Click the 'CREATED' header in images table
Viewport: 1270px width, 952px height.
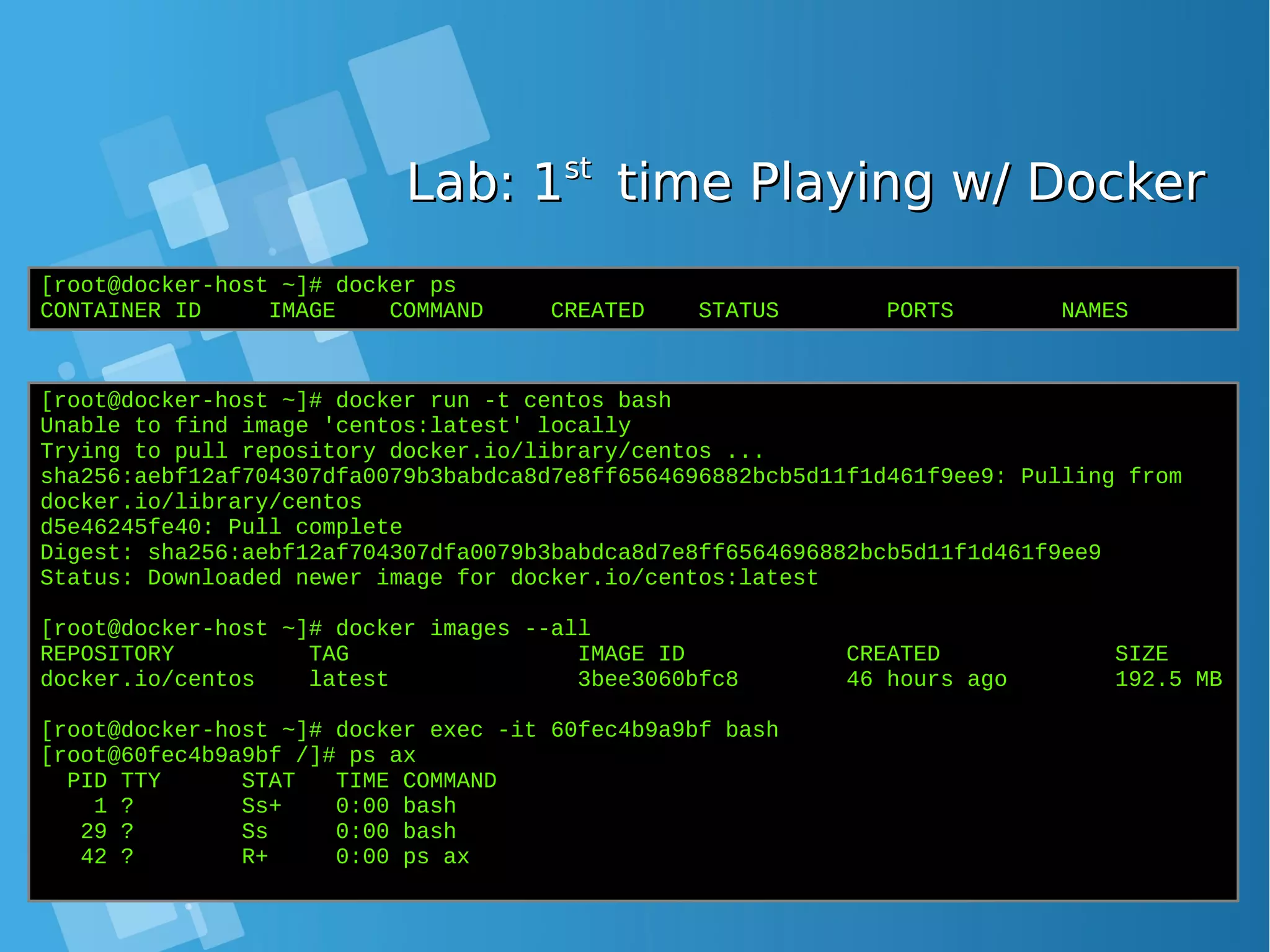coord(893,654)
